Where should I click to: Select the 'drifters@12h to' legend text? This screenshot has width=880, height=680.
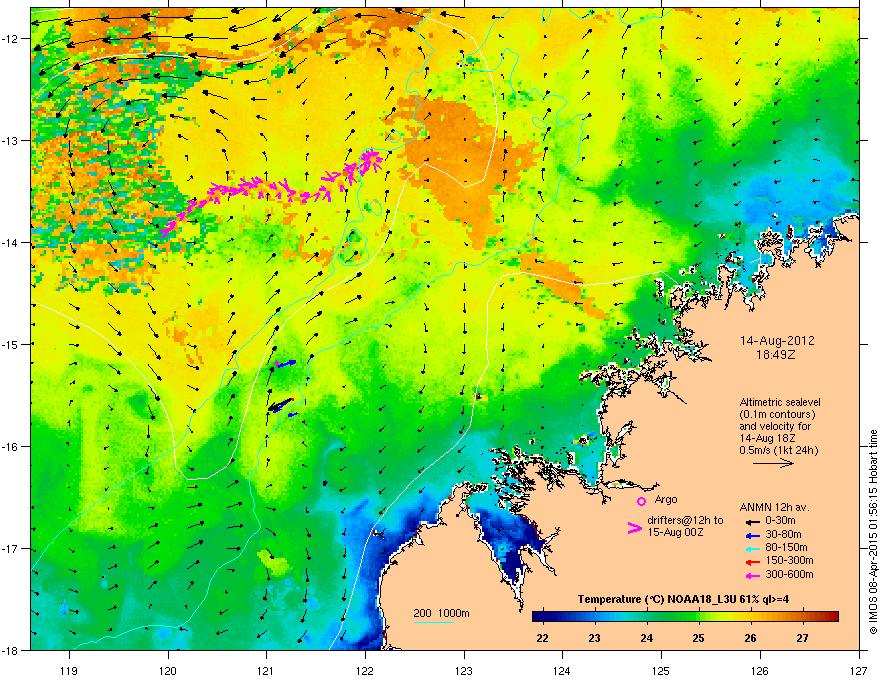pos(685,521)
